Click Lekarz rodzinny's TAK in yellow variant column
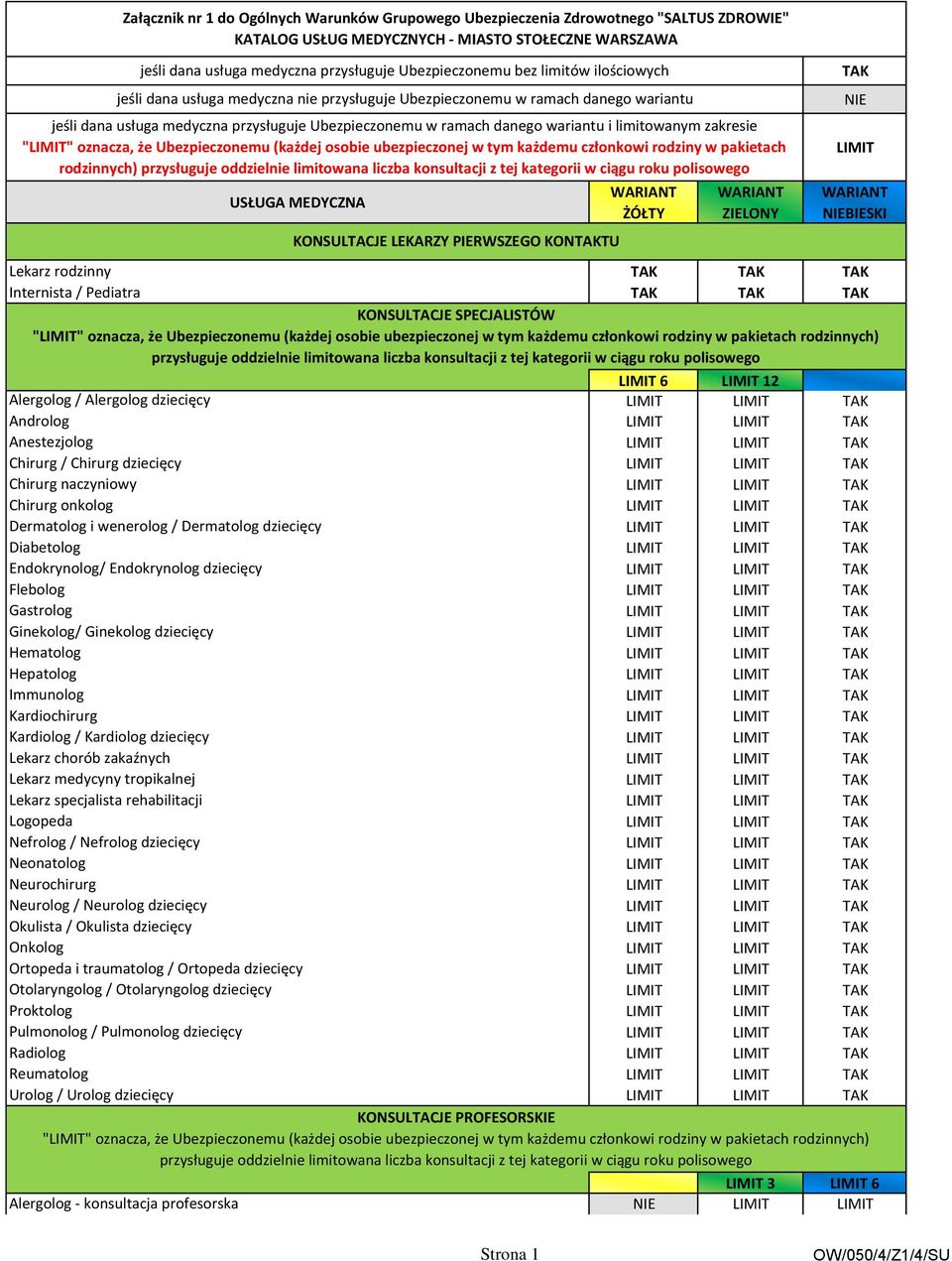The image size is (952, 1261). tap(644, 272)
